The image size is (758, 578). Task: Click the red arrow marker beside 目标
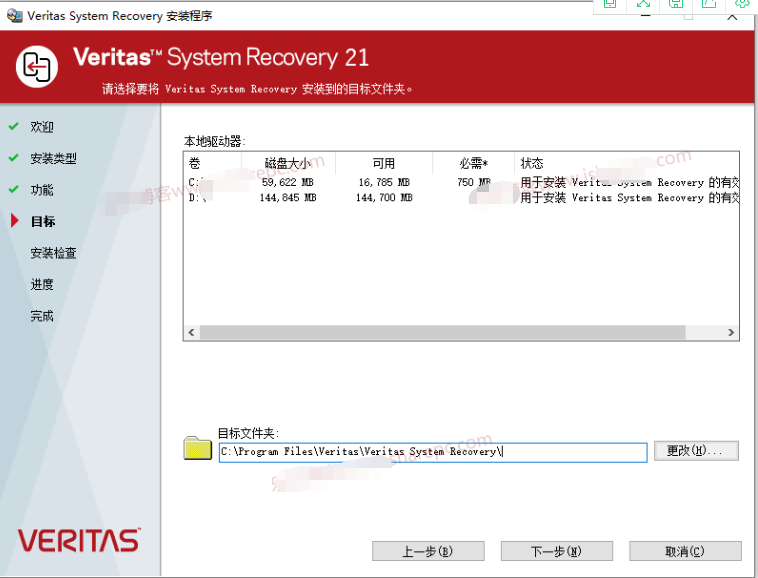pyautogui.click(x=15, y=221)
